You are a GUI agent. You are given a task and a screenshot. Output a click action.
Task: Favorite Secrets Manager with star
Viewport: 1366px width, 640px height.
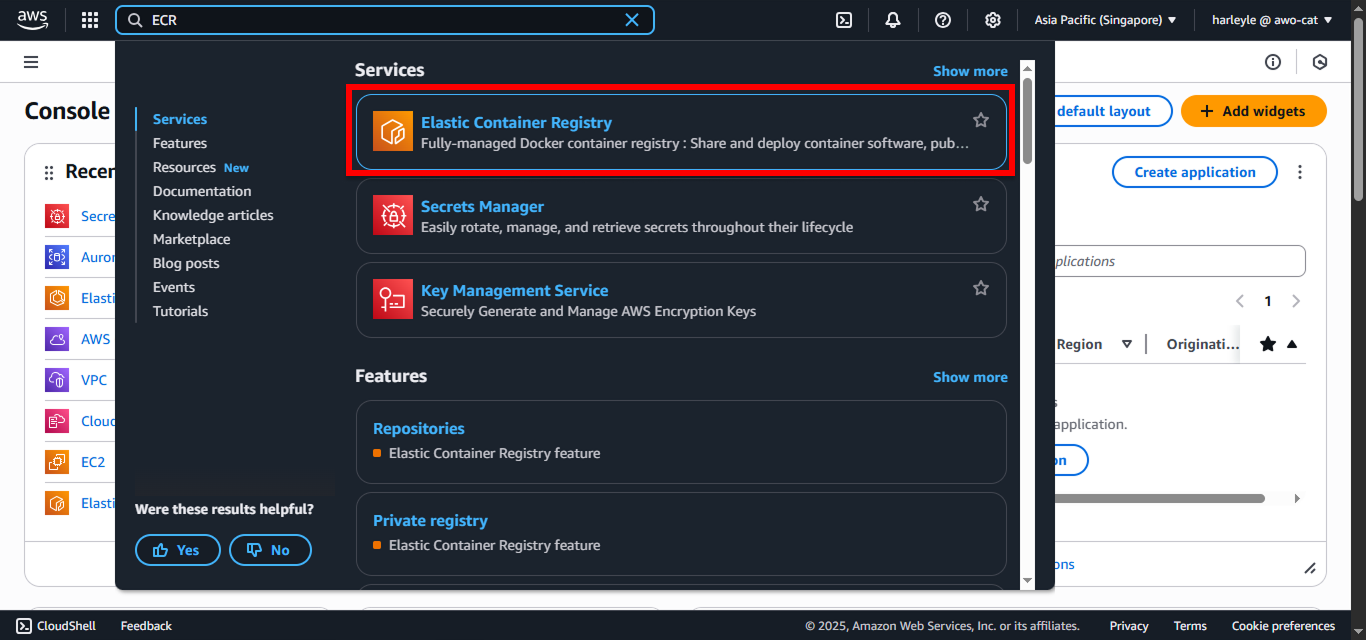(x=981, y=204)
